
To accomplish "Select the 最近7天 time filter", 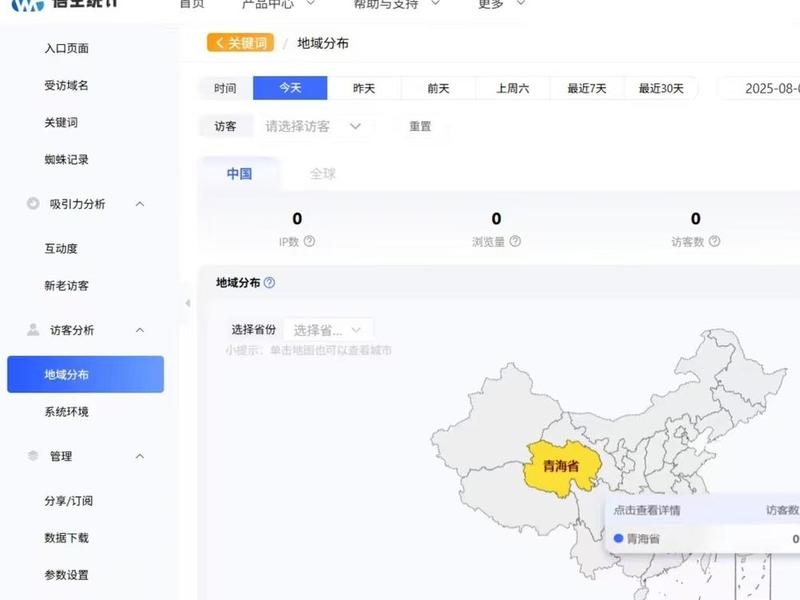I will (x=587, y=88).
